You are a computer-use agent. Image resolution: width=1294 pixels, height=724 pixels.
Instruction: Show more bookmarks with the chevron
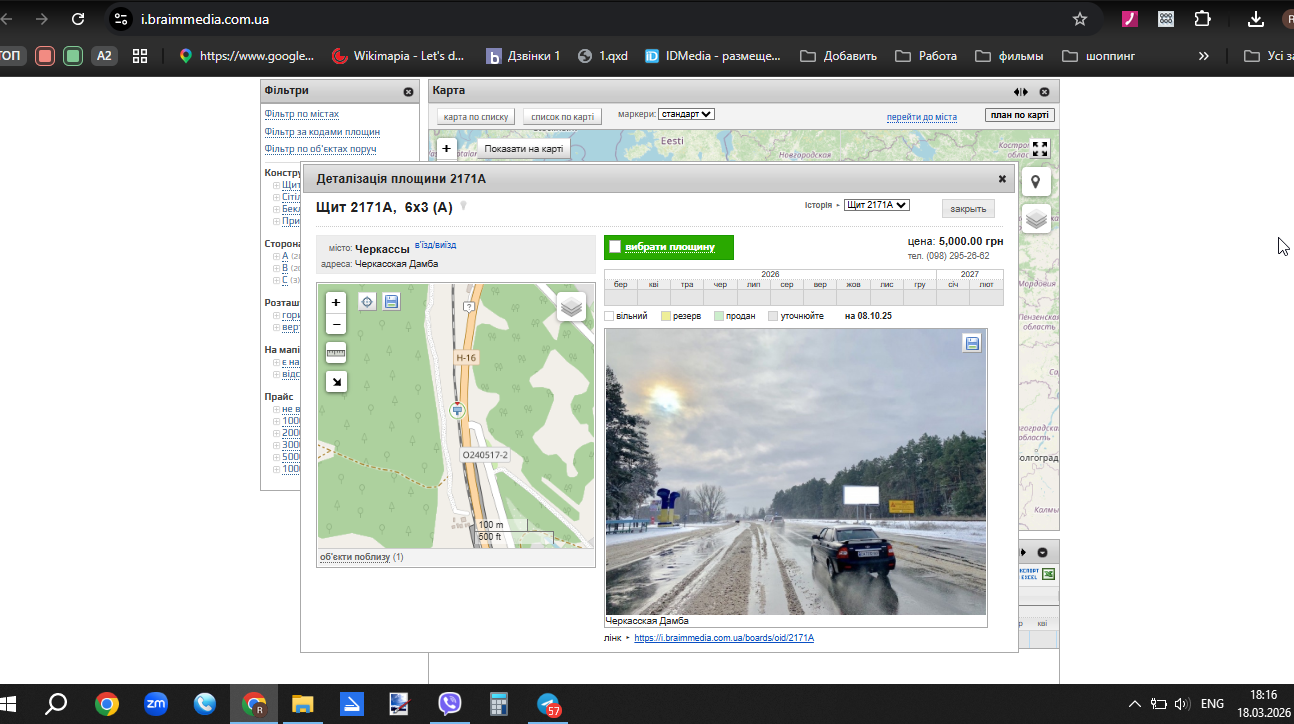click(1203, 56)
